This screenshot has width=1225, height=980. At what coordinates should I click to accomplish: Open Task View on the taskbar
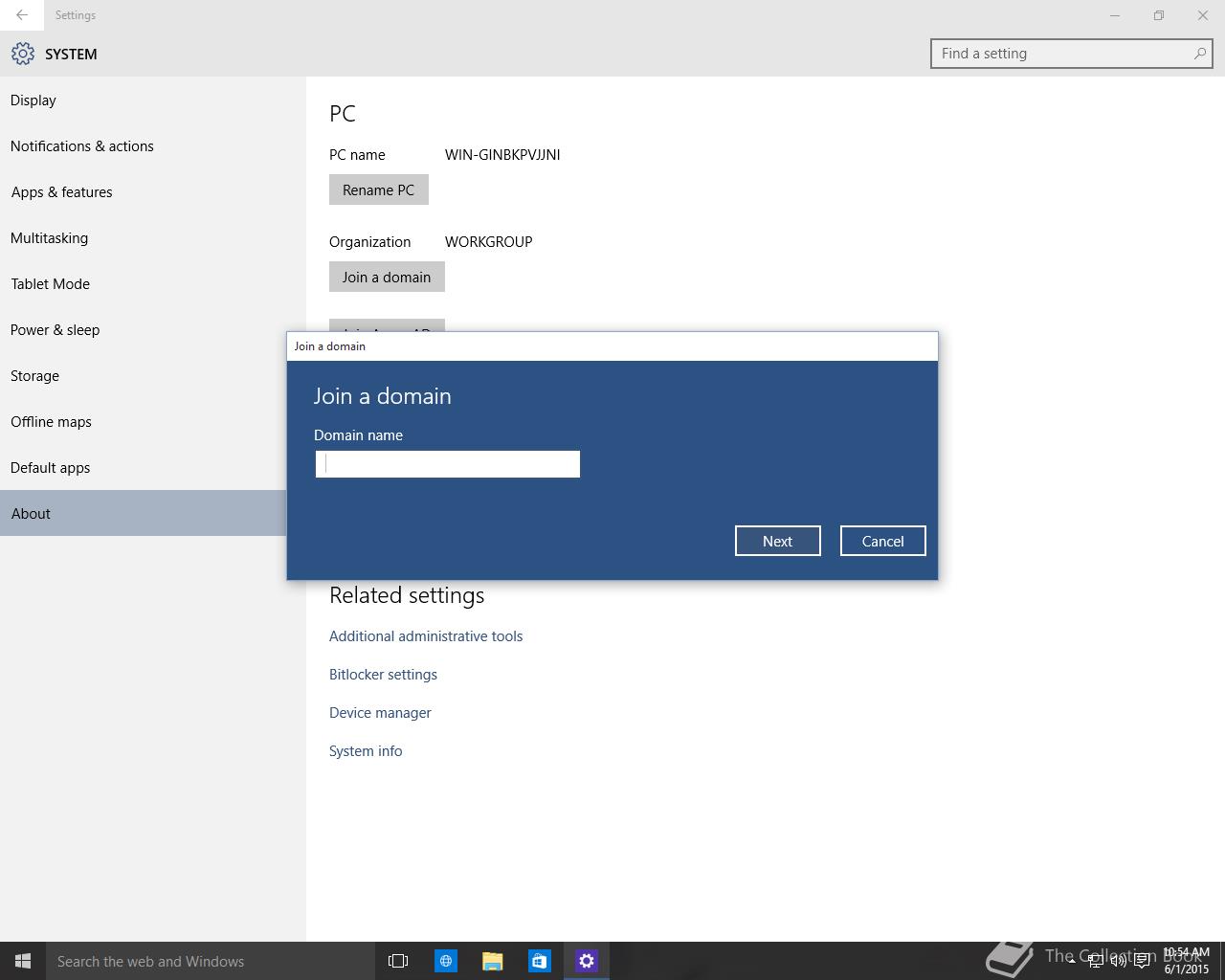pos(398,961)
